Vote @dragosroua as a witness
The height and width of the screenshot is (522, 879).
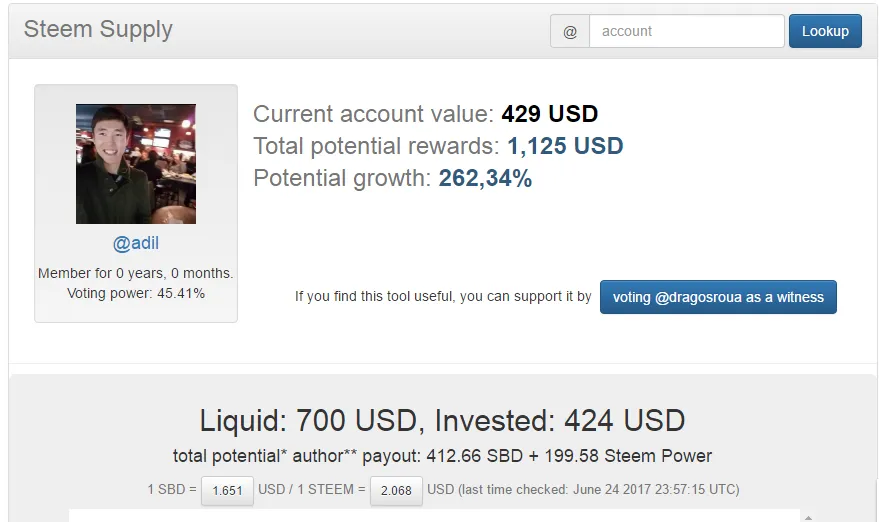click(718, 297)
